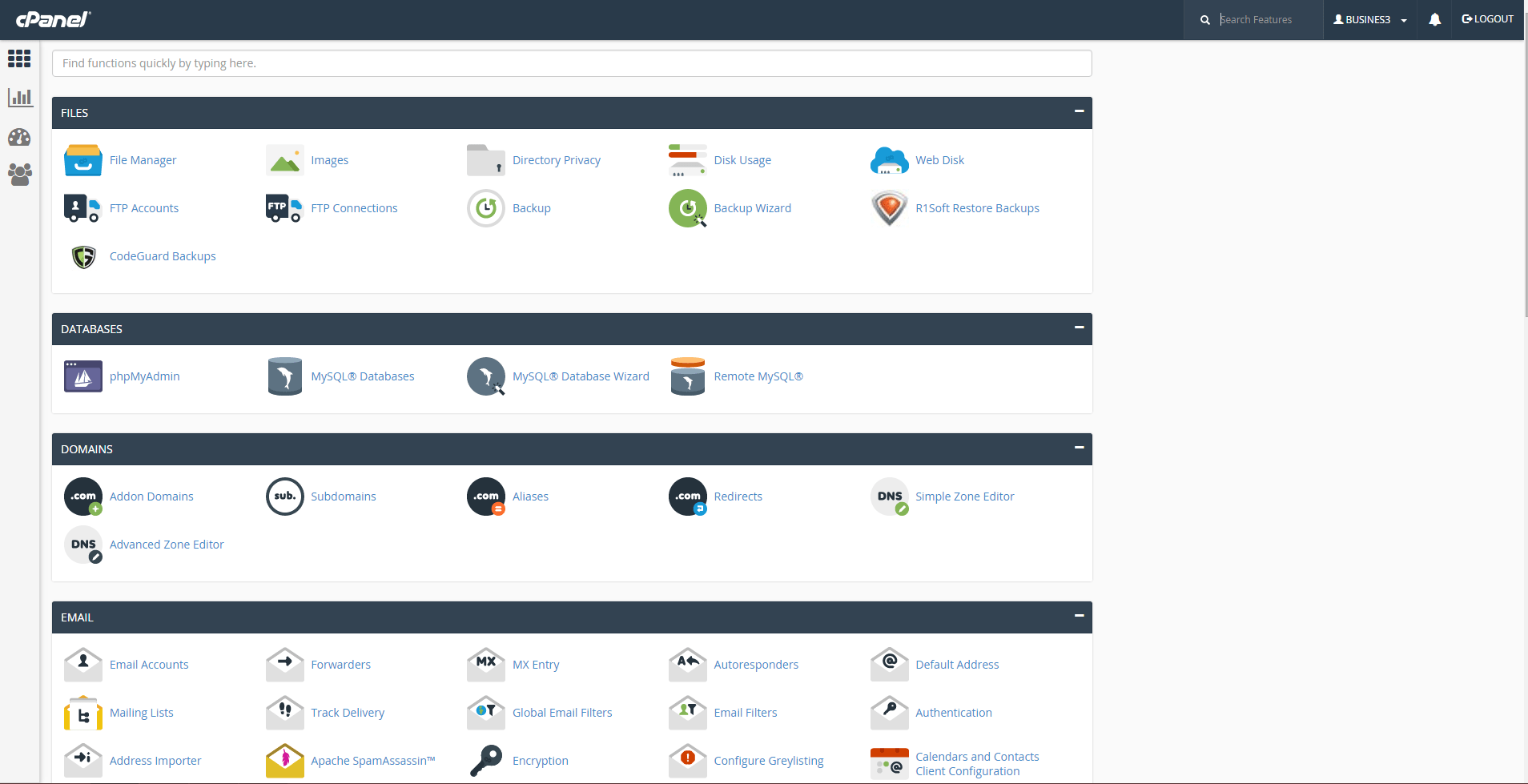
Task: Open R1Soft Restore Backups shield icon
Action: click(890, 208)
